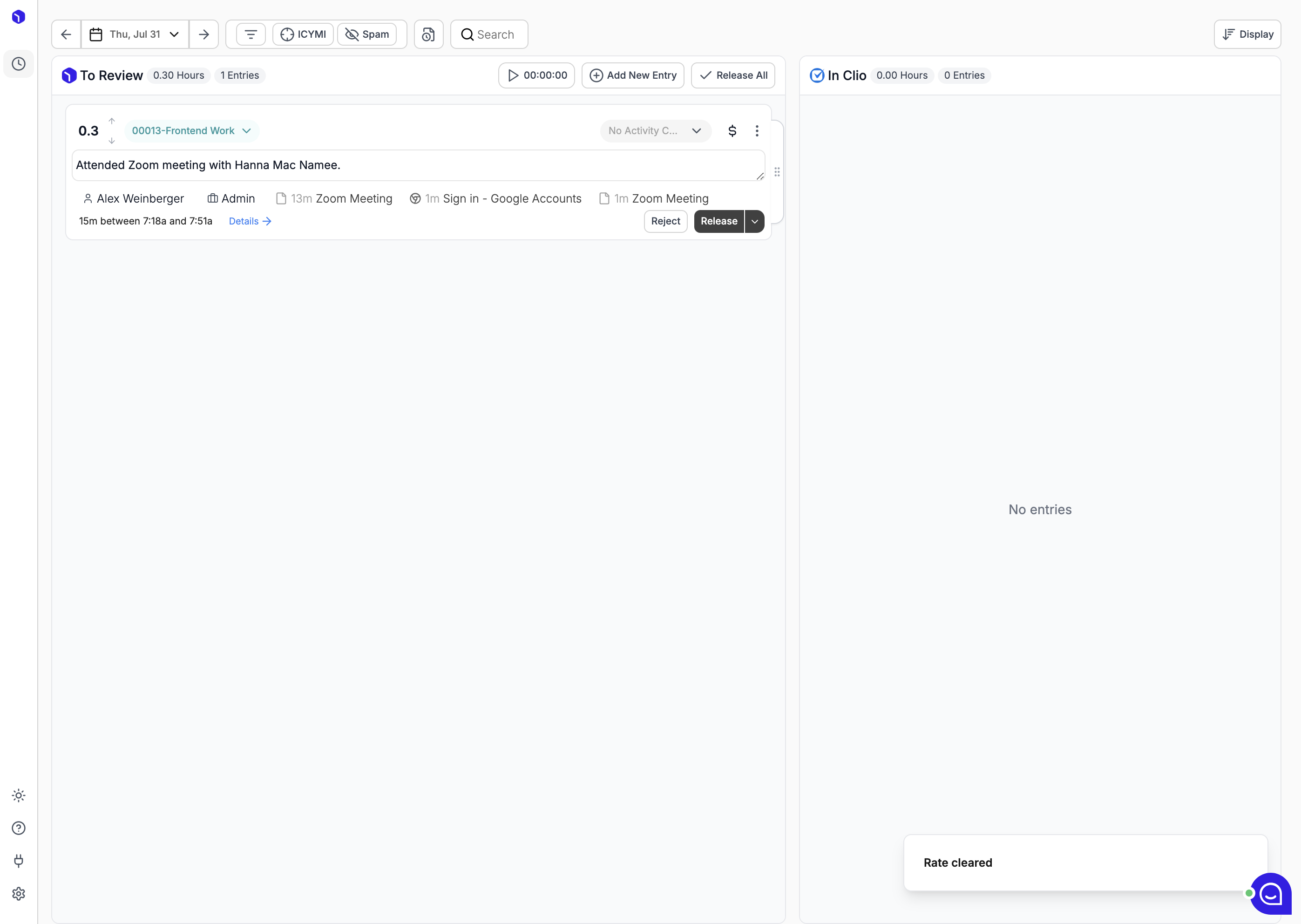Image resolution: width=1301 pixels, height=924 pixels.
Task: Click the filter lines icon
Action: (251, 34)
